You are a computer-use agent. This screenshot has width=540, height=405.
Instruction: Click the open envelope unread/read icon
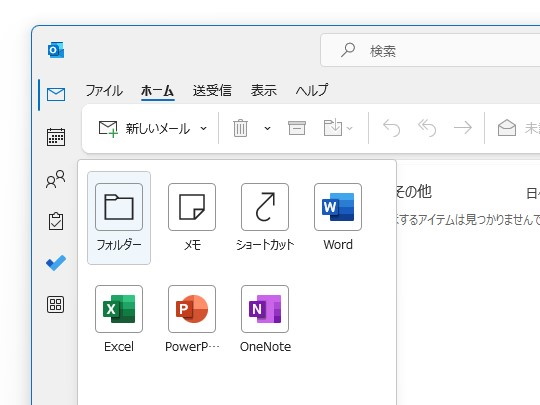507,128
